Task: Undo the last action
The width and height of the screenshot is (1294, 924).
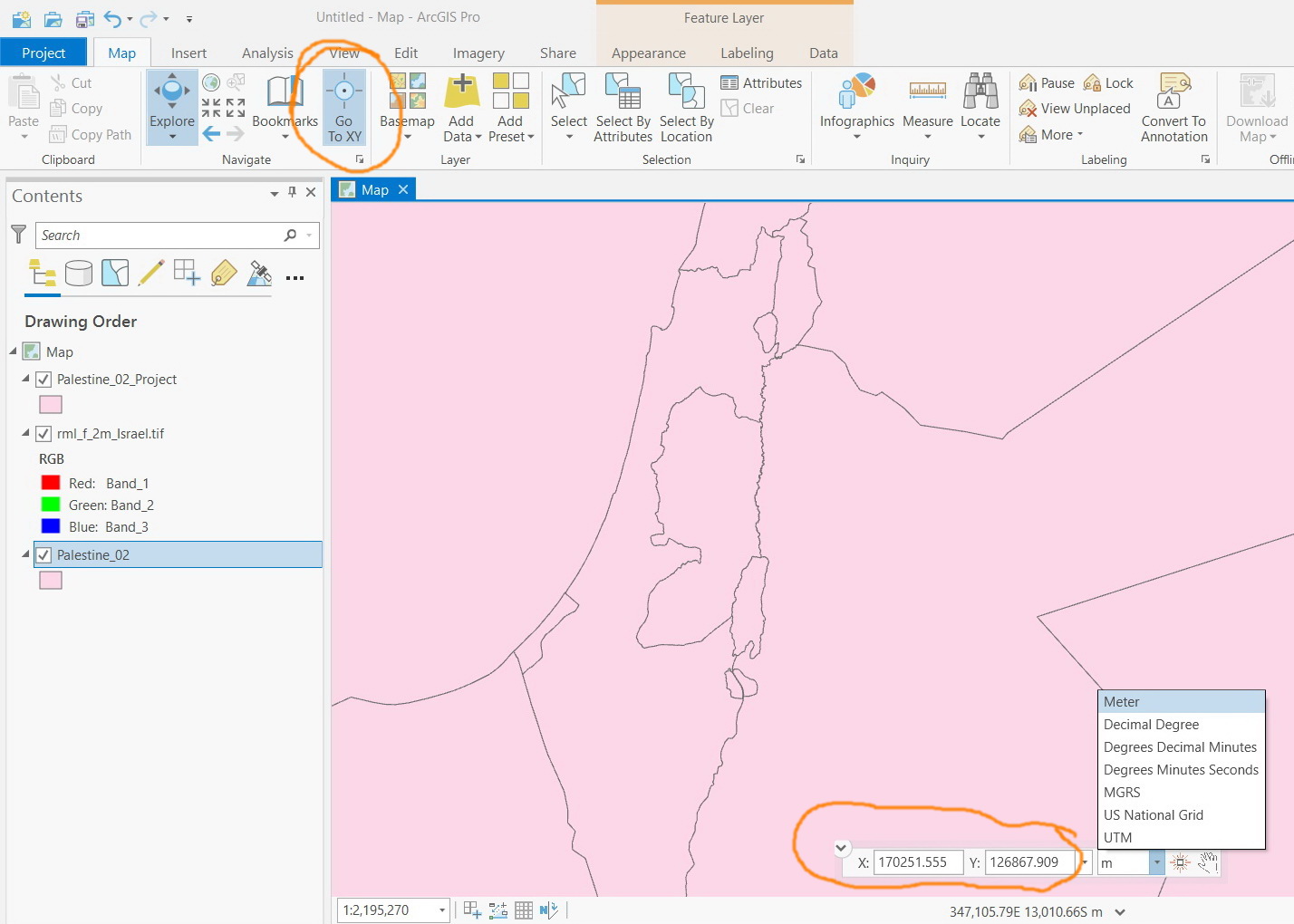Action: (113, 18)
